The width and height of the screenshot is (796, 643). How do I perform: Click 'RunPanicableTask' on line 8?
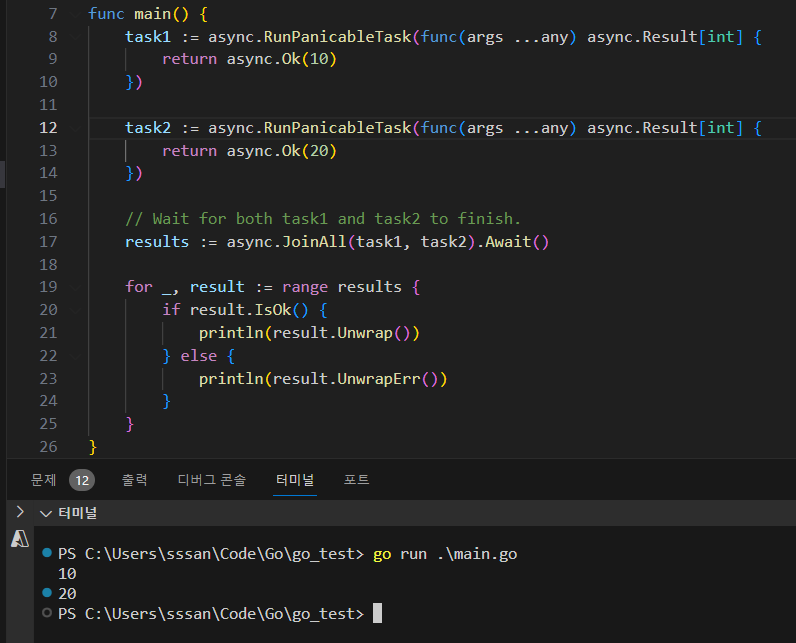pos(337,37)
